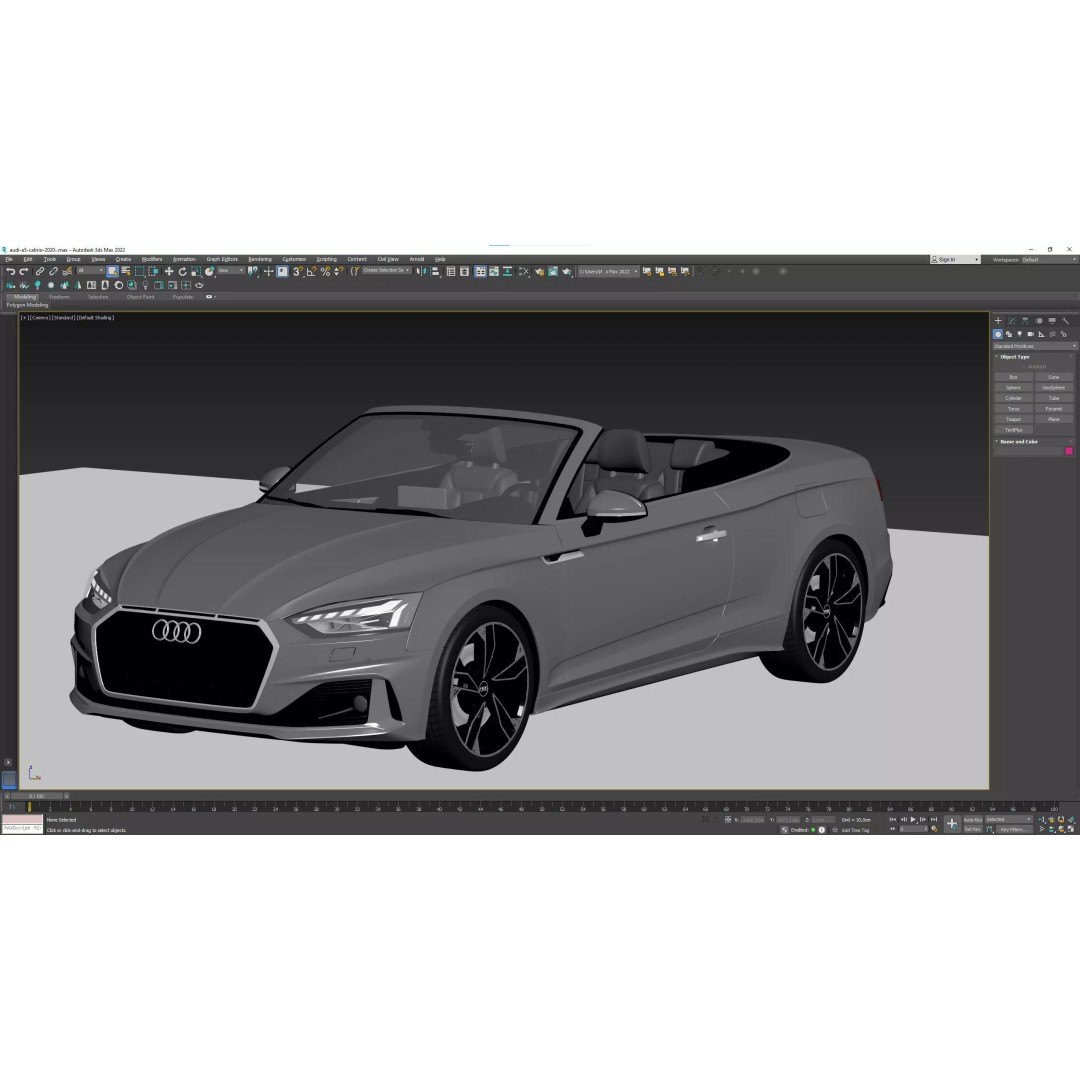Click the large Set Keys plus button
Screen dimensions: 1080x1080
(953, 824)
